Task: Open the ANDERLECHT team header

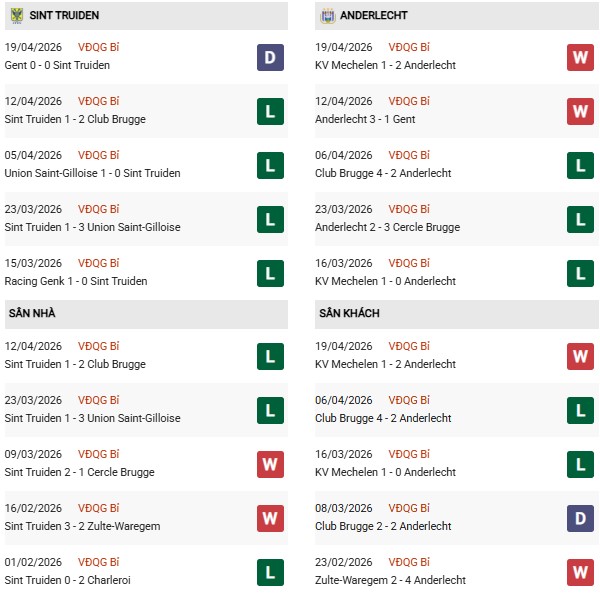Action: 373,16
